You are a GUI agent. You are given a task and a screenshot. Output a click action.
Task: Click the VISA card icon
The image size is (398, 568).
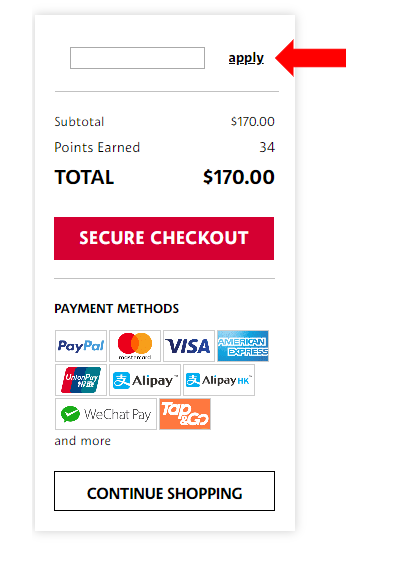[x=189, y=346]
